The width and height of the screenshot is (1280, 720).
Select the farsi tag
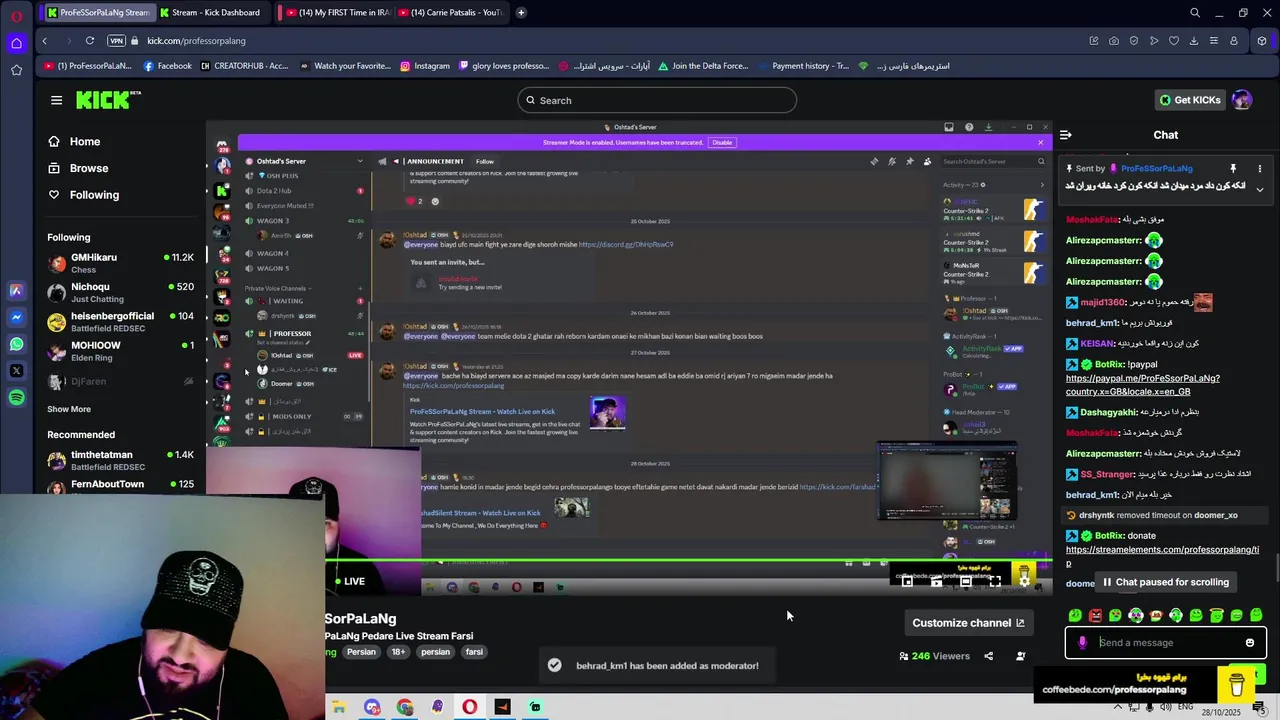pos(474,652)
